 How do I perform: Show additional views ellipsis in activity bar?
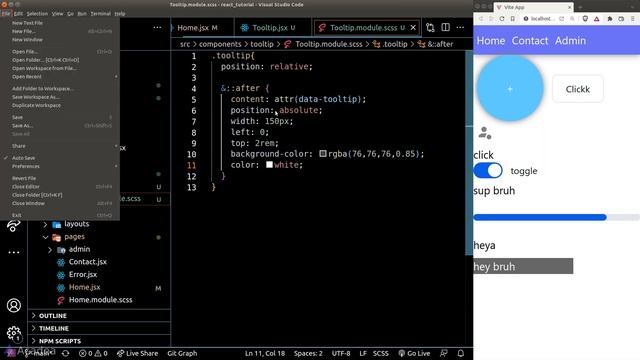click(14, 252)
